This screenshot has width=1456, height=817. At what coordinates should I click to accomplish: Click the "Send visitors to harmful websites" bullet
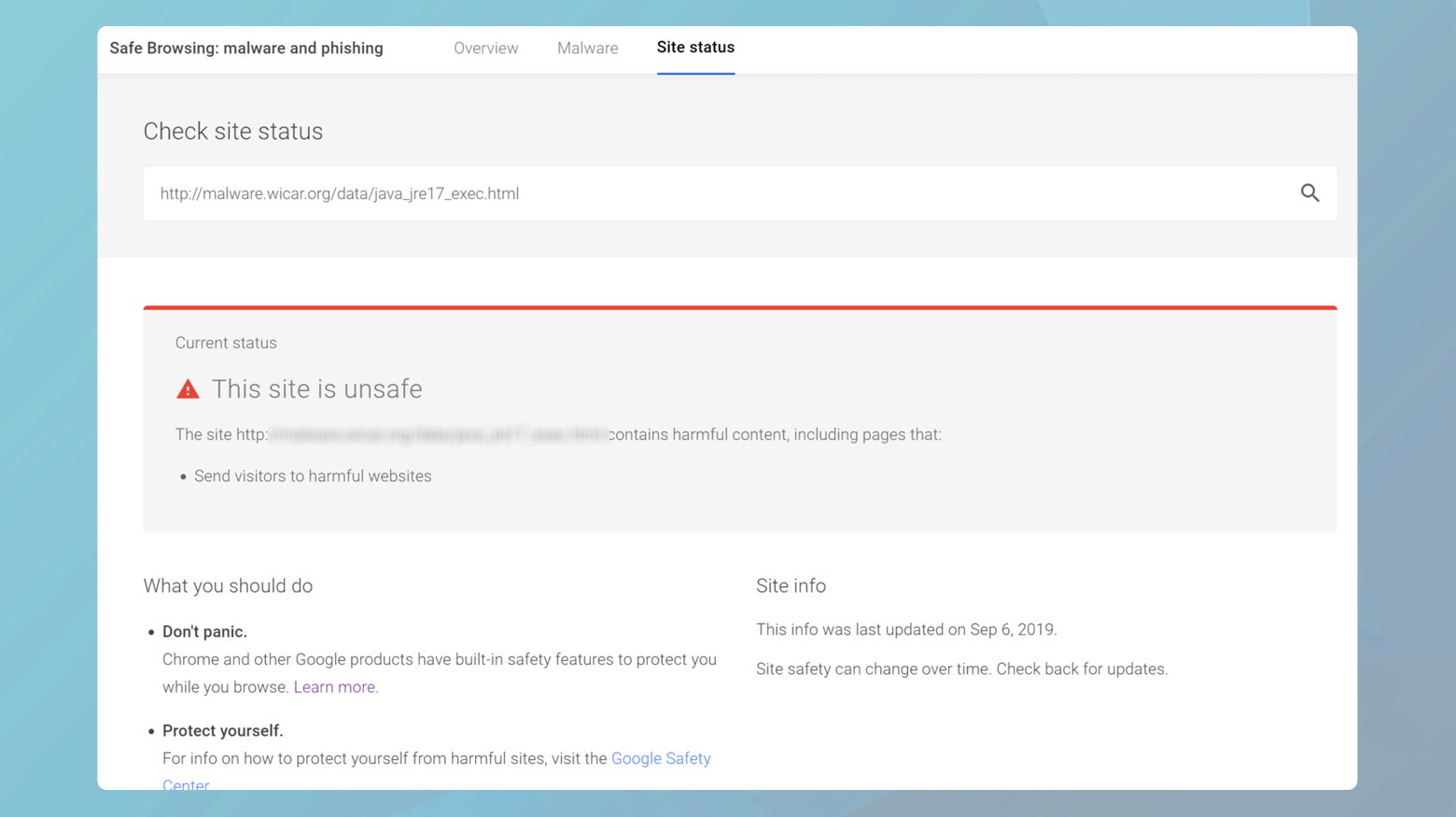[313, 475]
